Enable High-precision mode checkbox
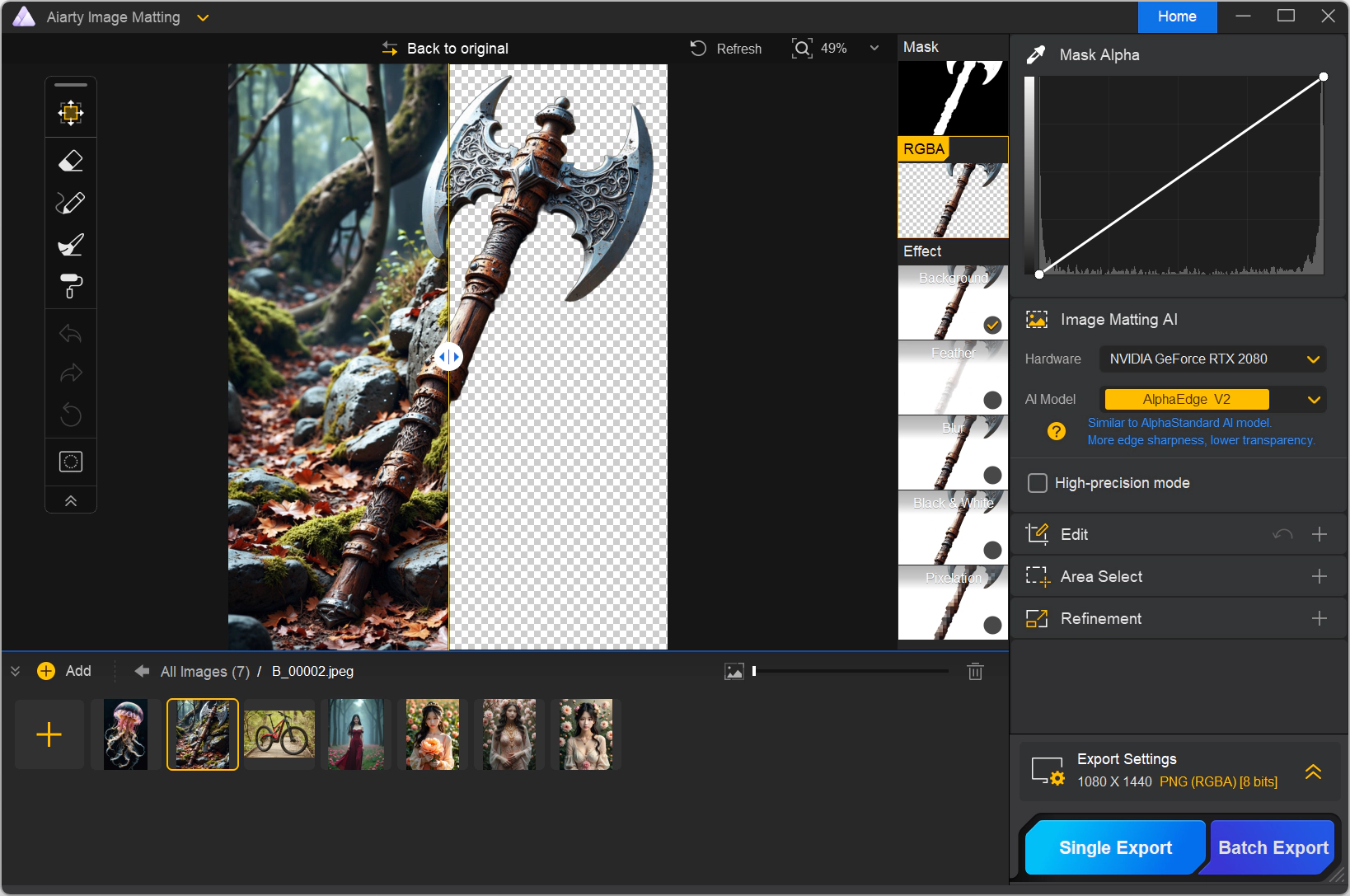1350x896 pixels. pos(1038,483)
